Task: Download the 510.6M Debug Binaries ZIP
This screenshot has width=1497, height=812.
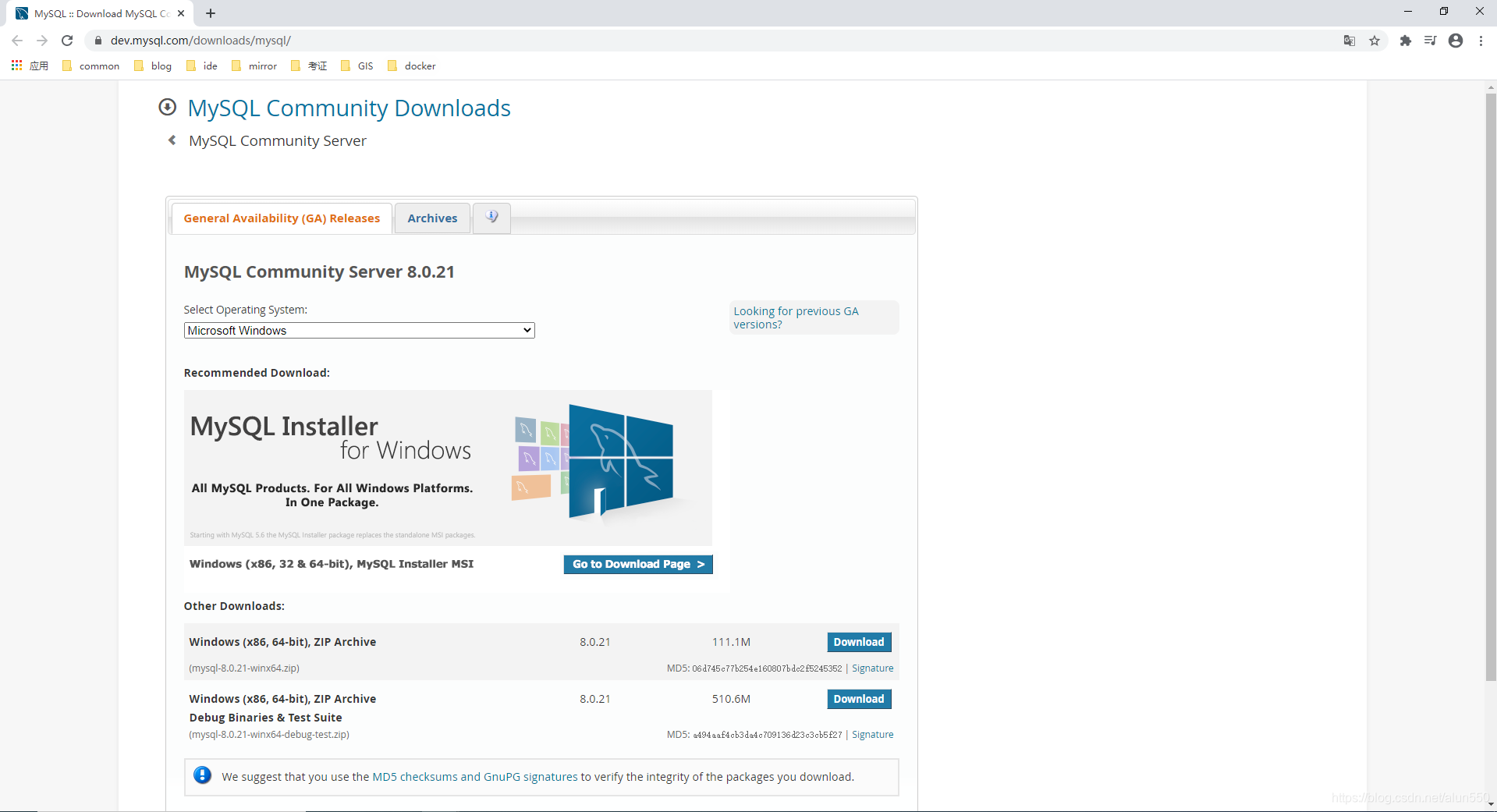Action: coord(859,699)
